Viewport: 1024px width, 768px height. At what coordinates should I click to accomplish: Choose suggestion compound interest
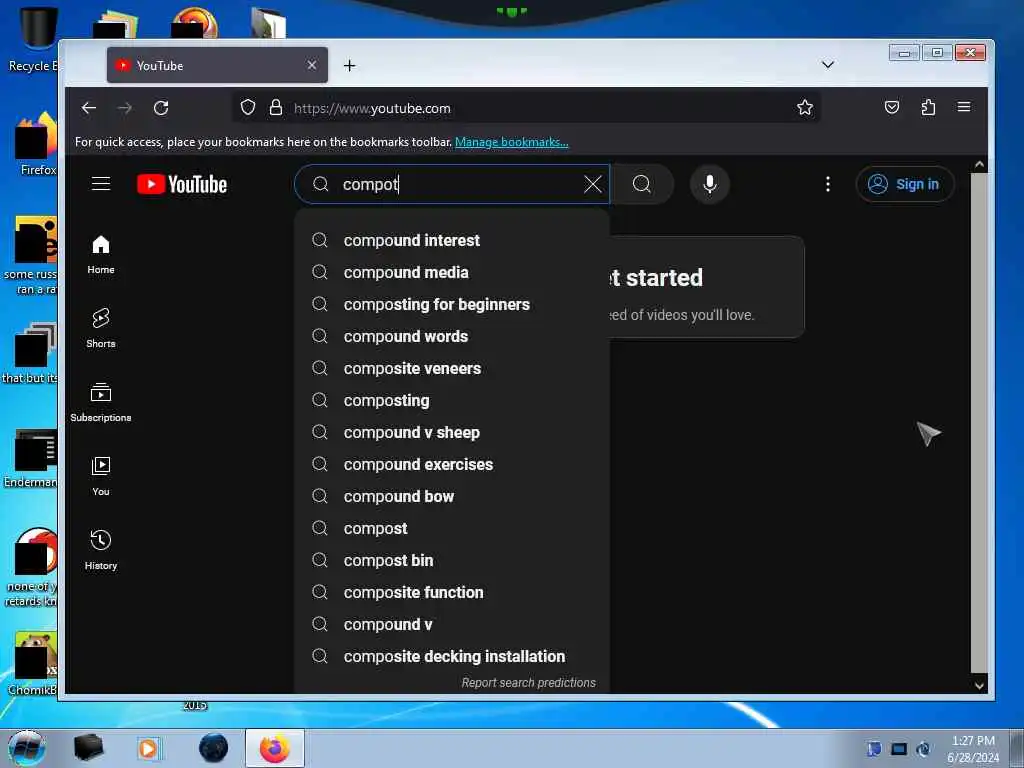[x=452, y=240]
